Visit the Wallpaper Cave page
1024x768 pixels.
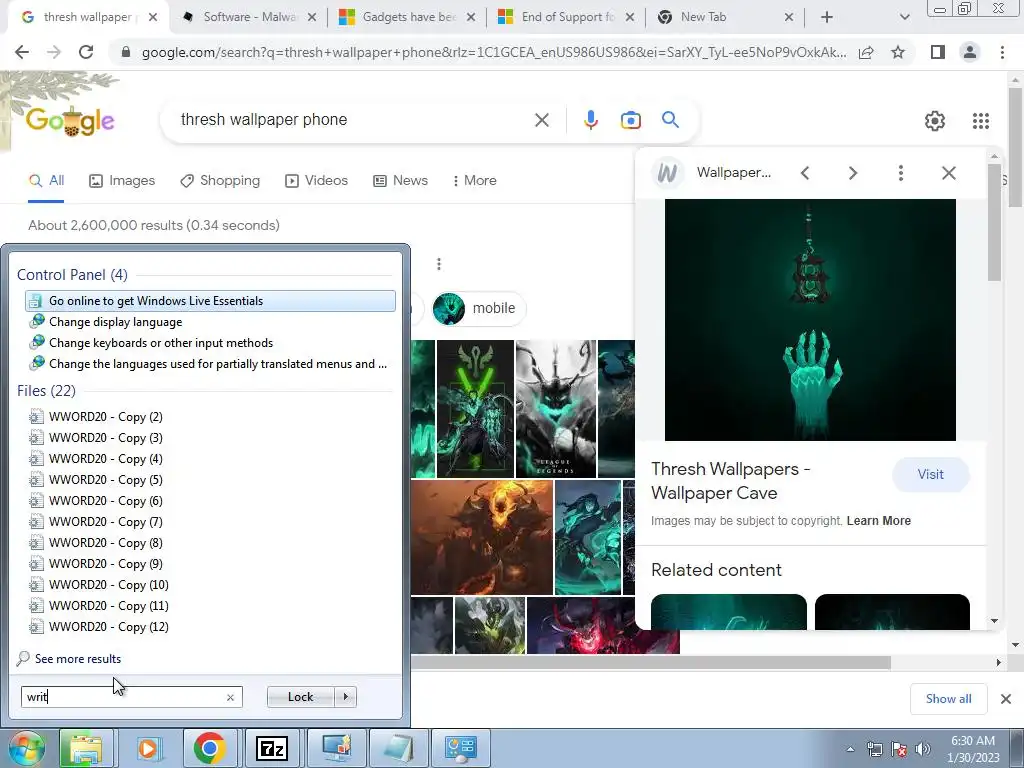pos(930,475)
